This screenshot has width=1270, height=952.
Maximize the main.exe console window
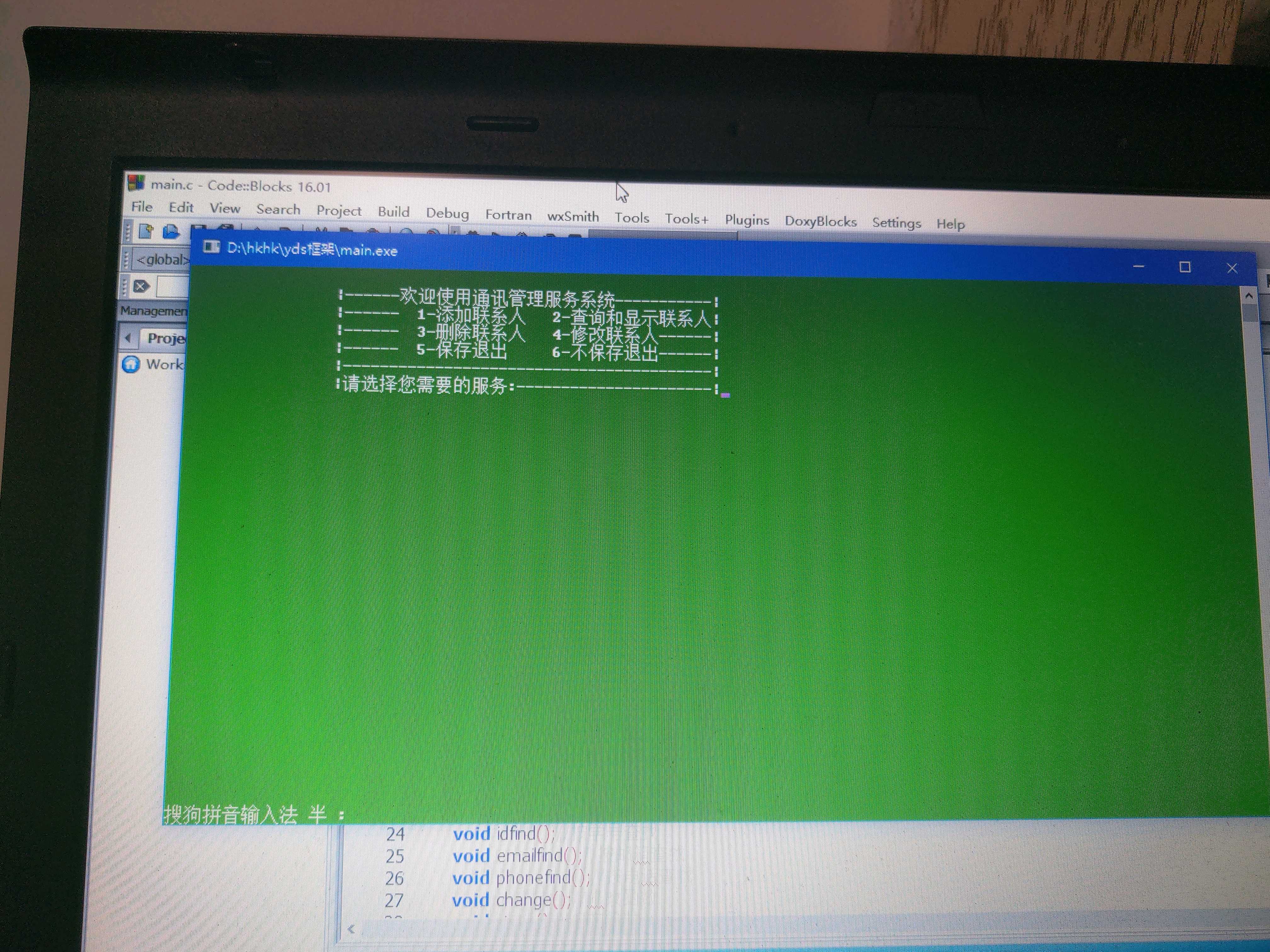[1184, 267]
